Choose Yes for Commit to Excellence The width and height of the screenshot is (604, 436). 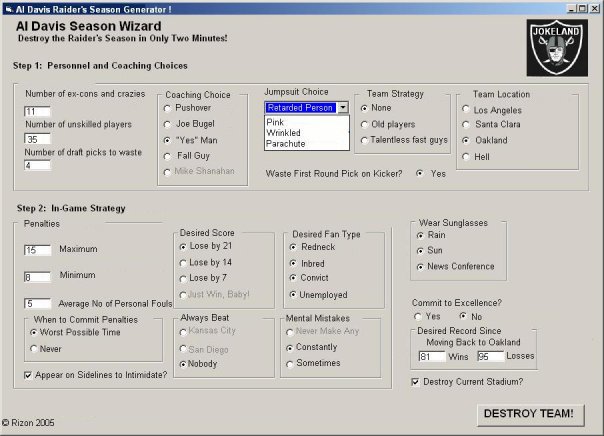418,317
